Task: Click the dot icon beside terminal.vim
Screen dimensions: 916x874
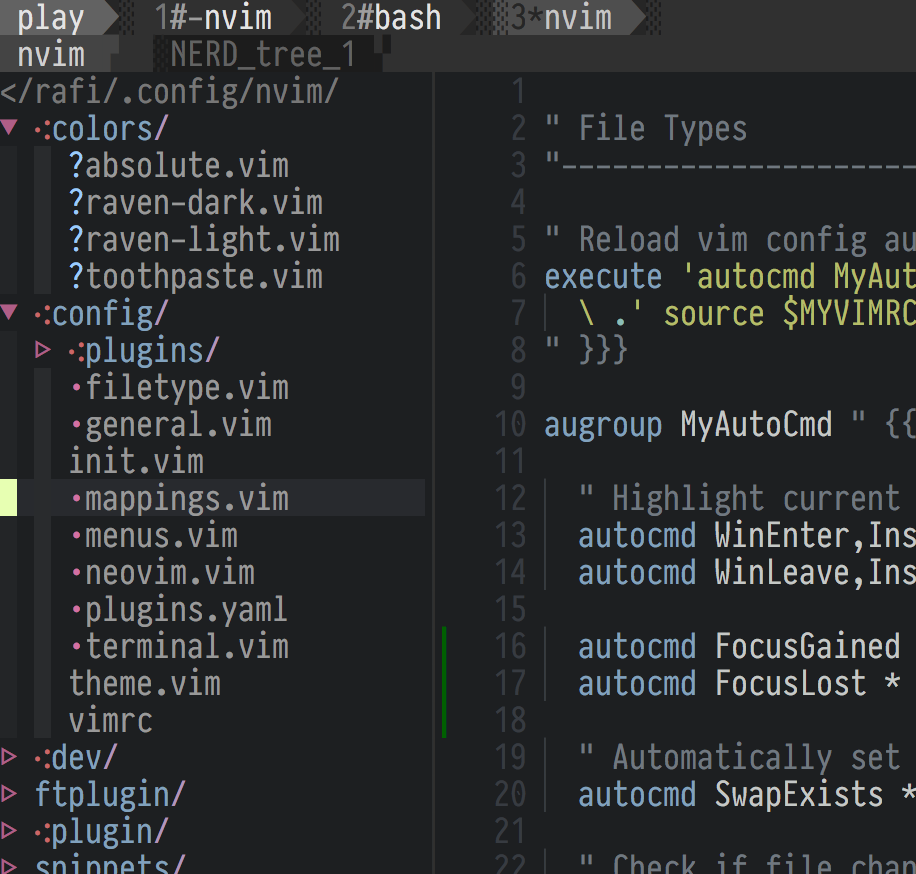Action: click(x=78, y=646)
